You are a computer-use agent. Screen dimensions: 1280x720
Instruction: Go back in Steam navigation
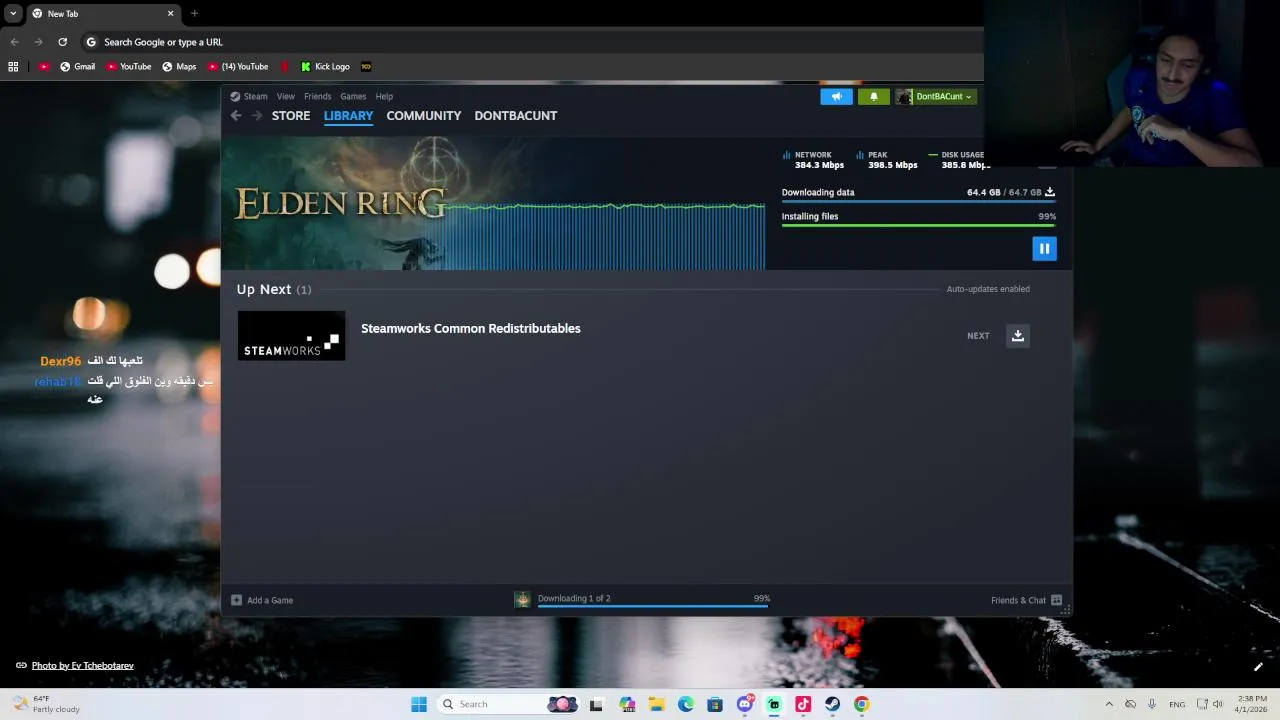pos(236,116)
